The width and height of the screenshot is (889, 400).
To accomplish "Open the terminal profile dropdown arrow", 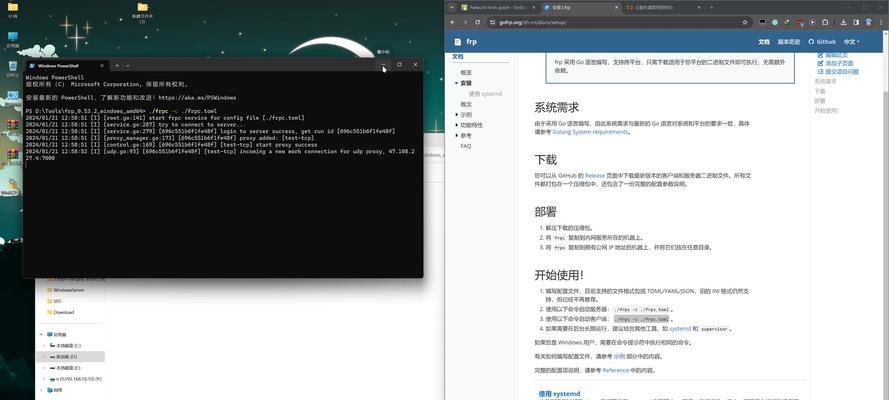I will pyautogui.click(x=128, y=65).
